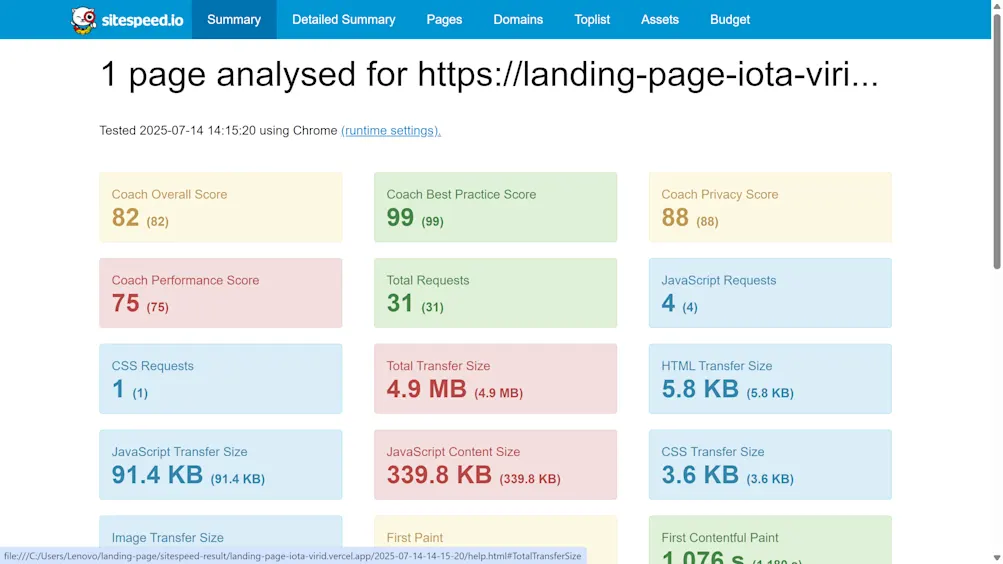Click First Contentful Paint label
This screenshot has height=564, width=1003.
tap(720, 538)
